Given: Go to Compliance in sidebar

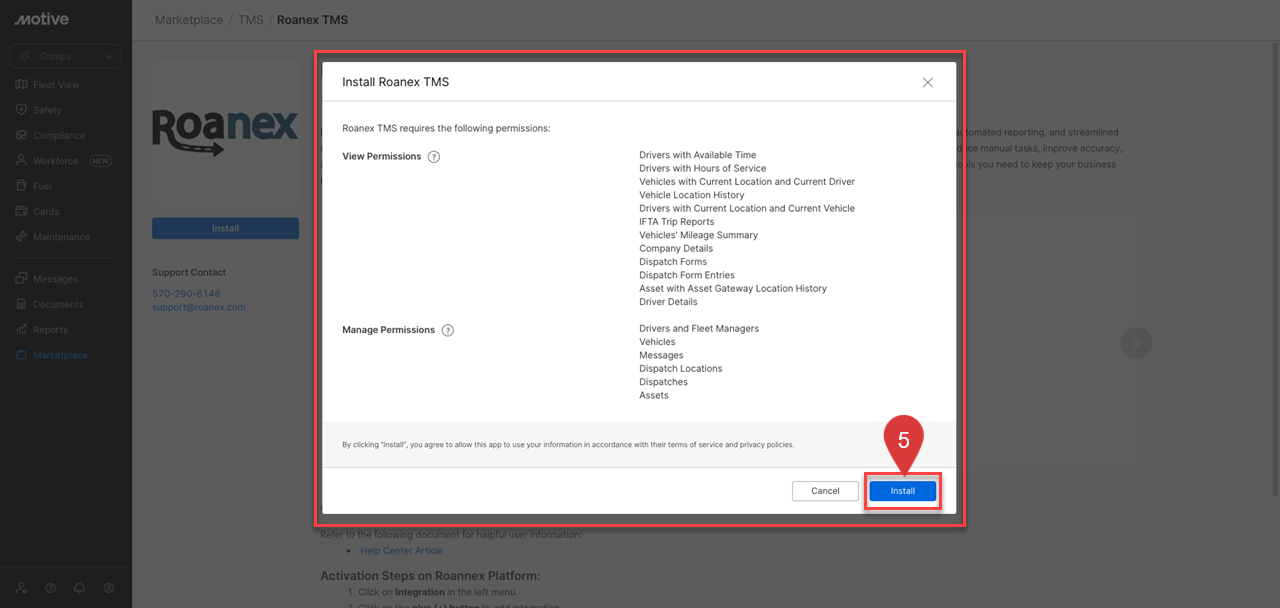Looking at the screenshot, I should (59, 135).
